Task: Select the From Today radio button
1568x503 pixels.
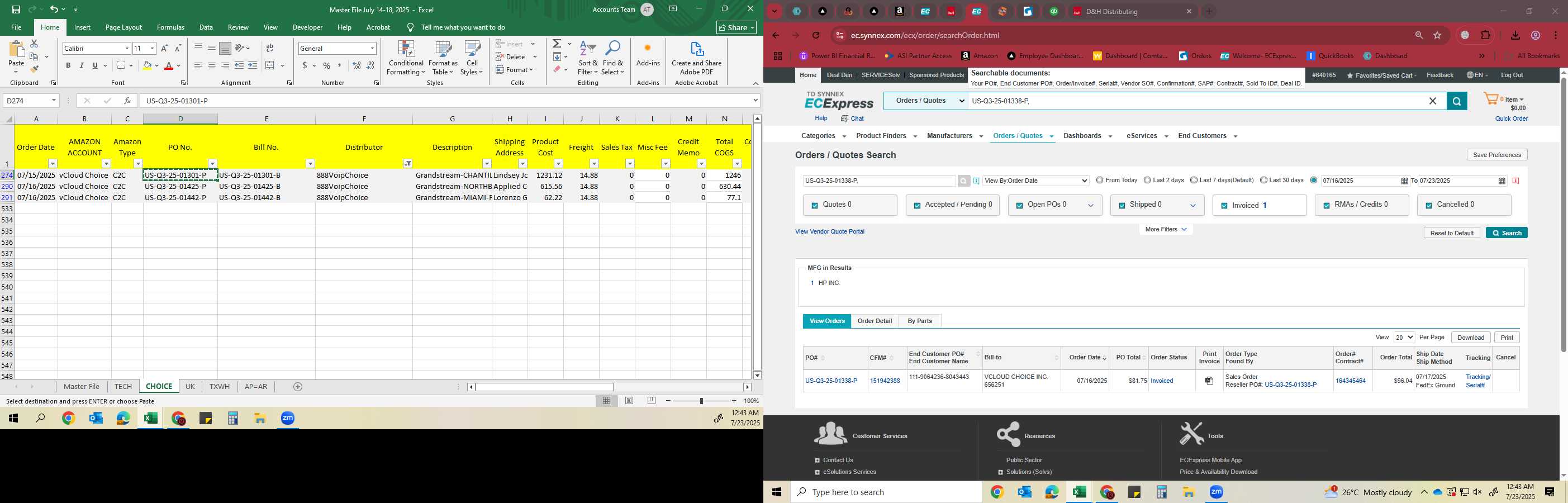Action: coord(1100,181)
